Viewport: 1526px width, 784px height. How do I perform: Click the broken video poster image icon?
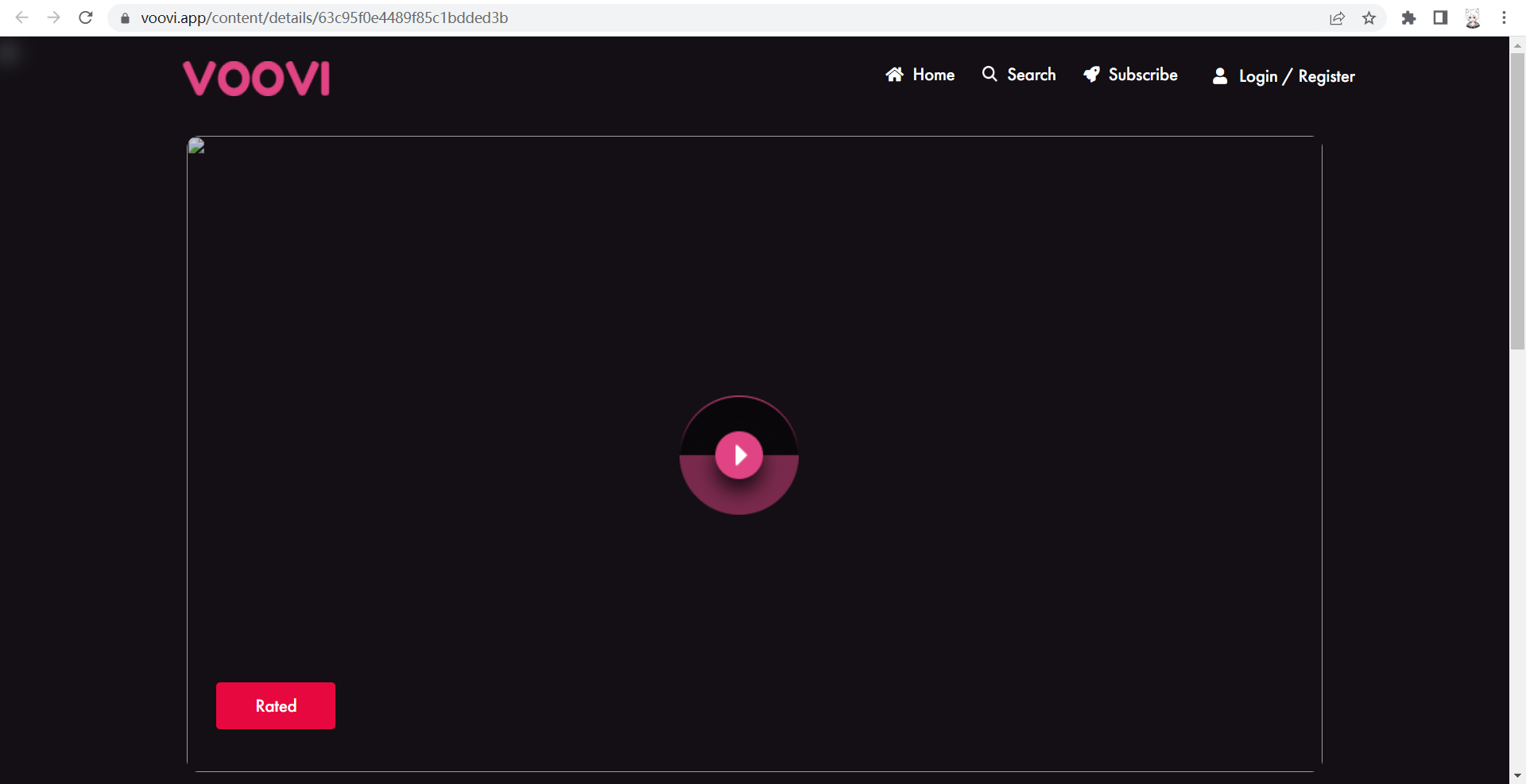coord(196,145)
